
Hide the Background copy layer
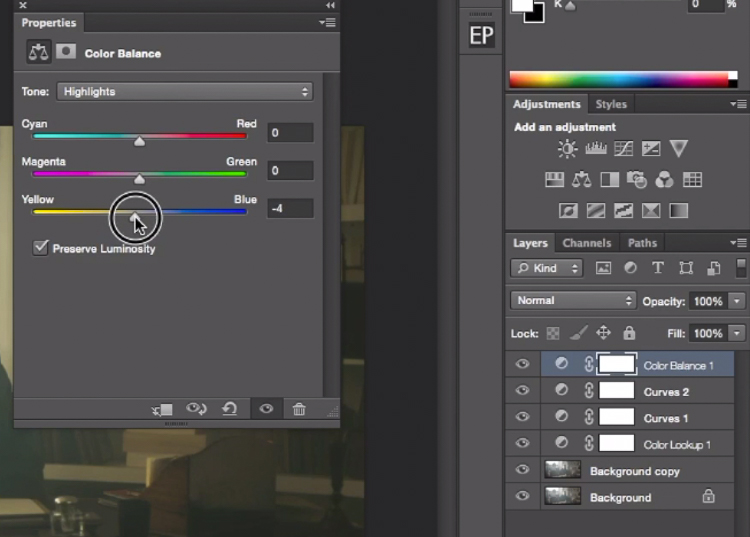click(522, 470)
